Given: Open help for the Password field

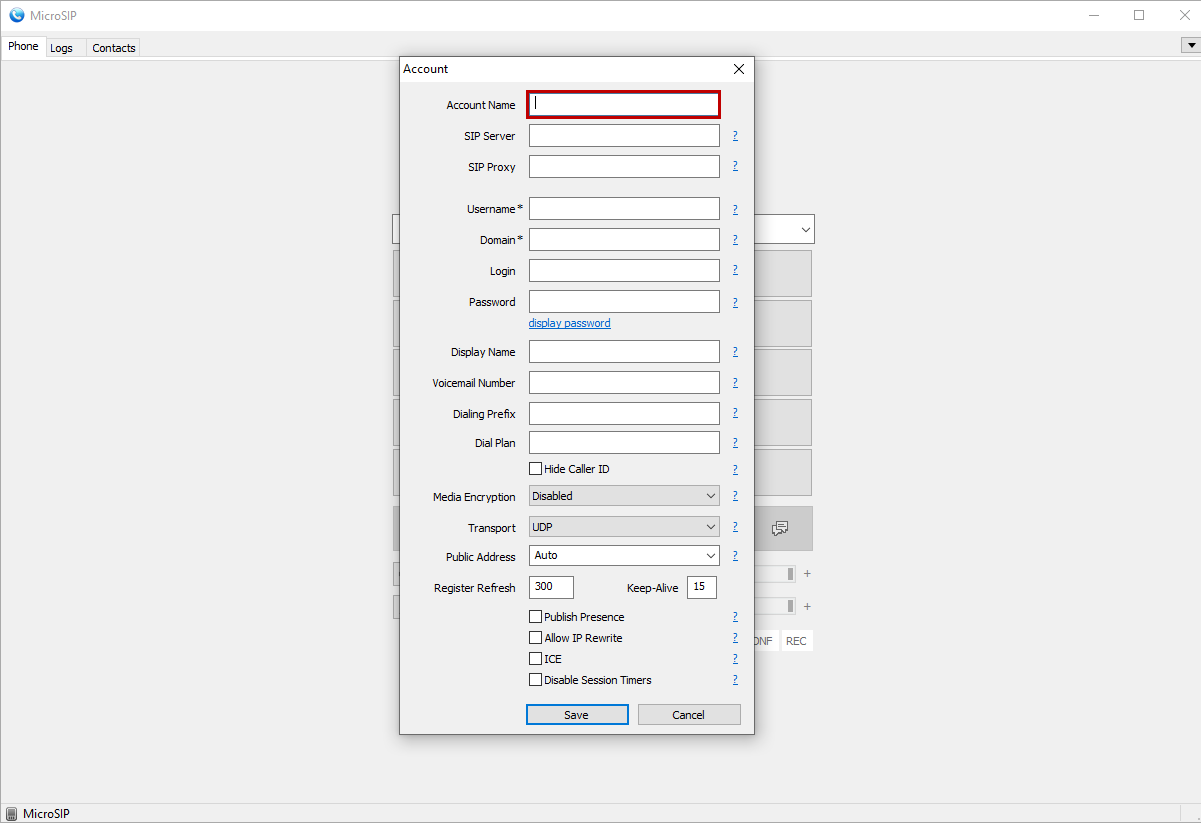Looking at the screenshot, I should 735,302.
